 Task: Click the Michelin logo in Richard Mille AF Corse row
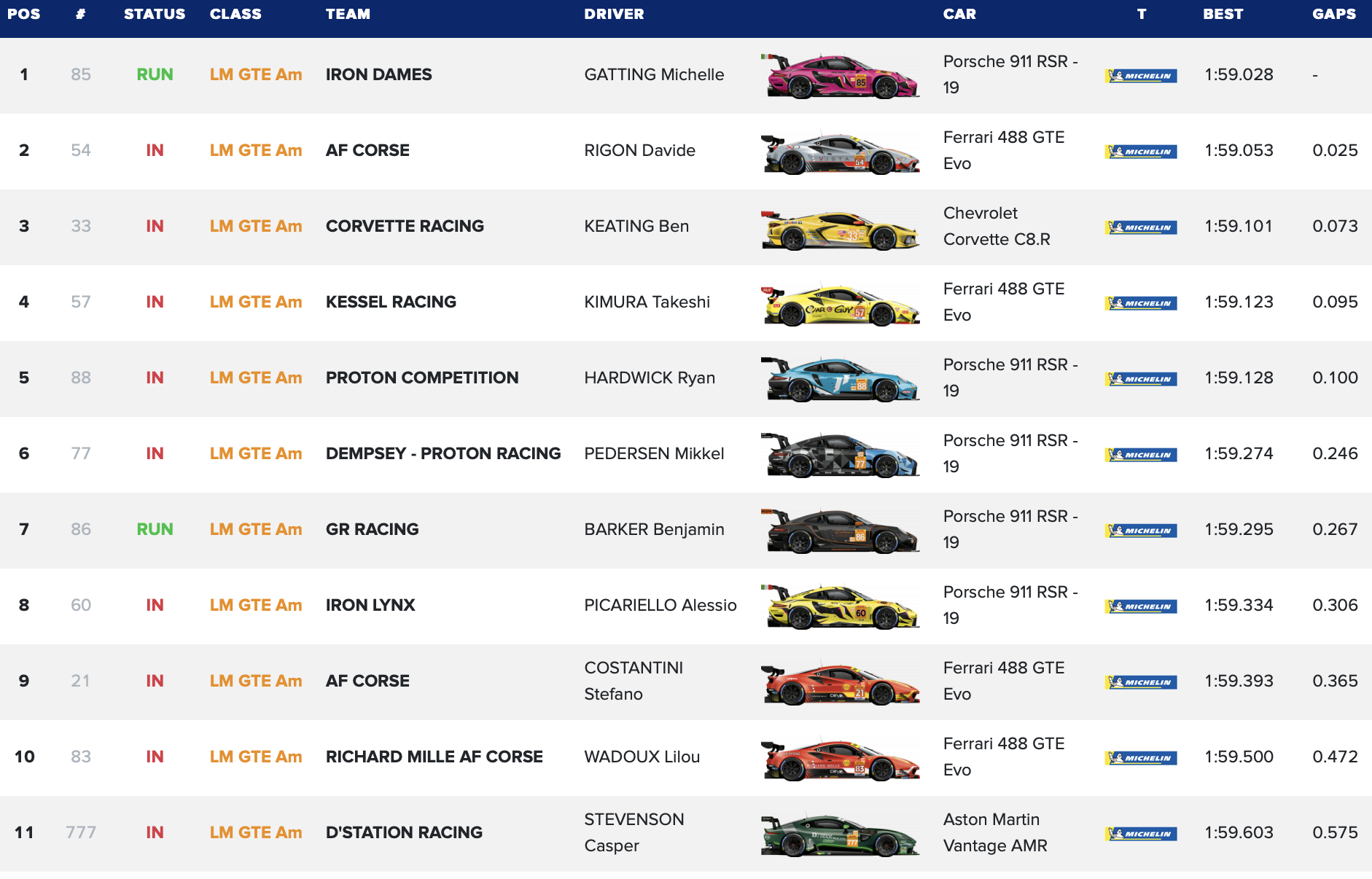pos(1141,758)
